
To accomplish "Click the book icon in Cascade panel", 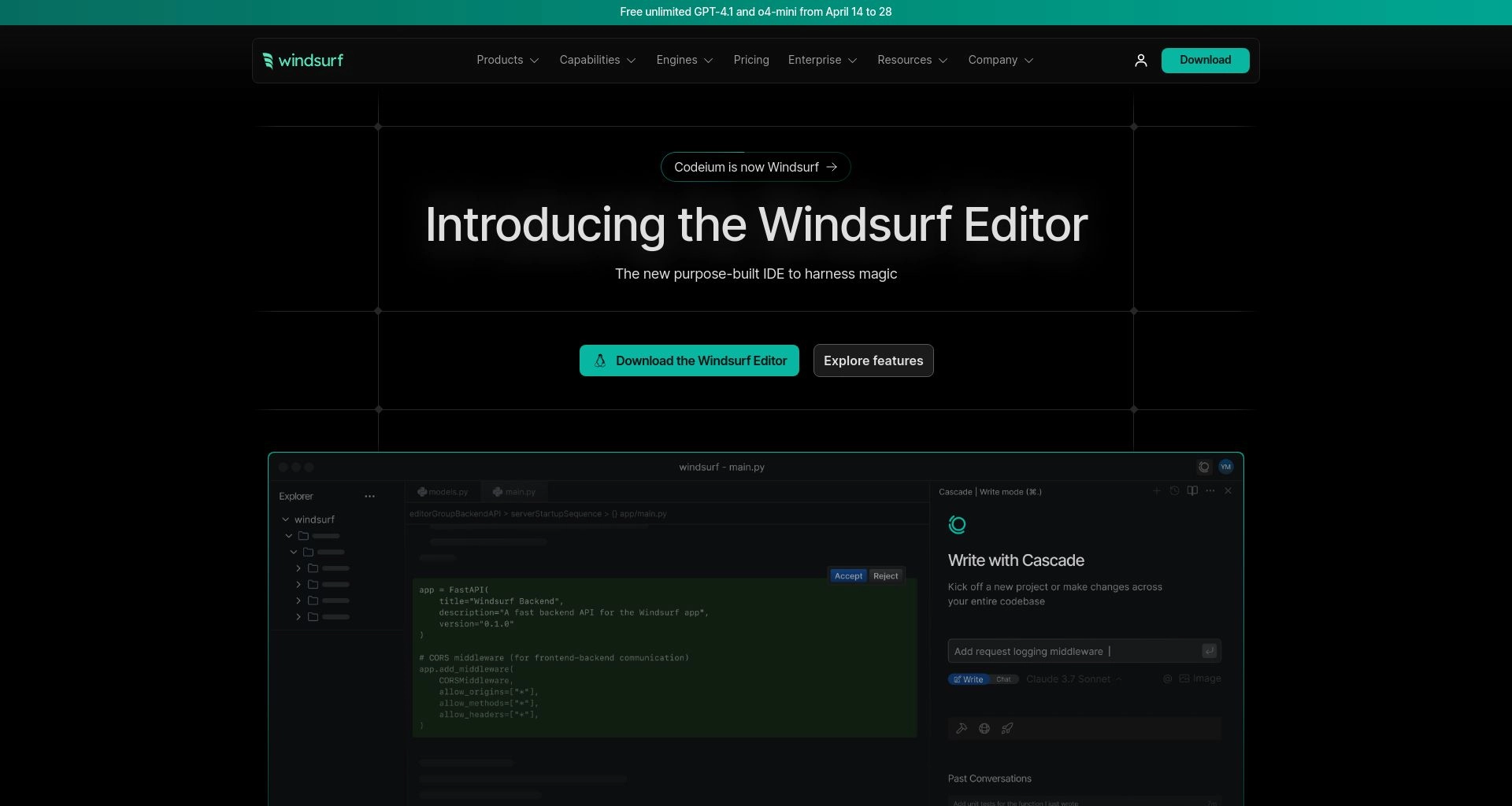I will [1192, 491].
